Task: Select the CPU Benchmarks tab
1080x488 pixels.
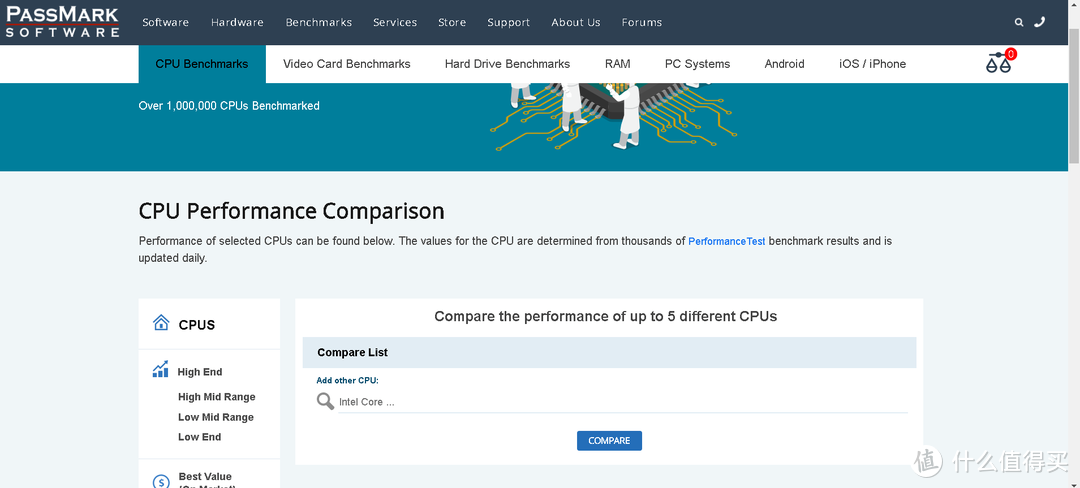Action: (x=202, y=64)
